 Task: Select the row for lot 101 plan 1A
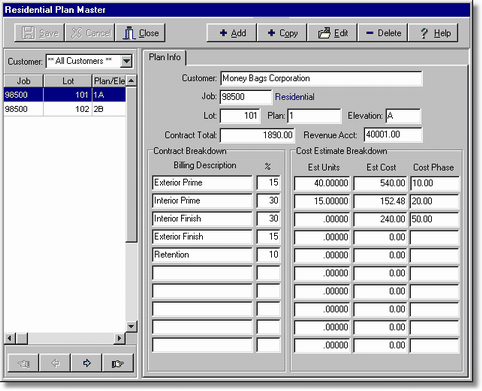pyautogui.click(x=65, y=95)
